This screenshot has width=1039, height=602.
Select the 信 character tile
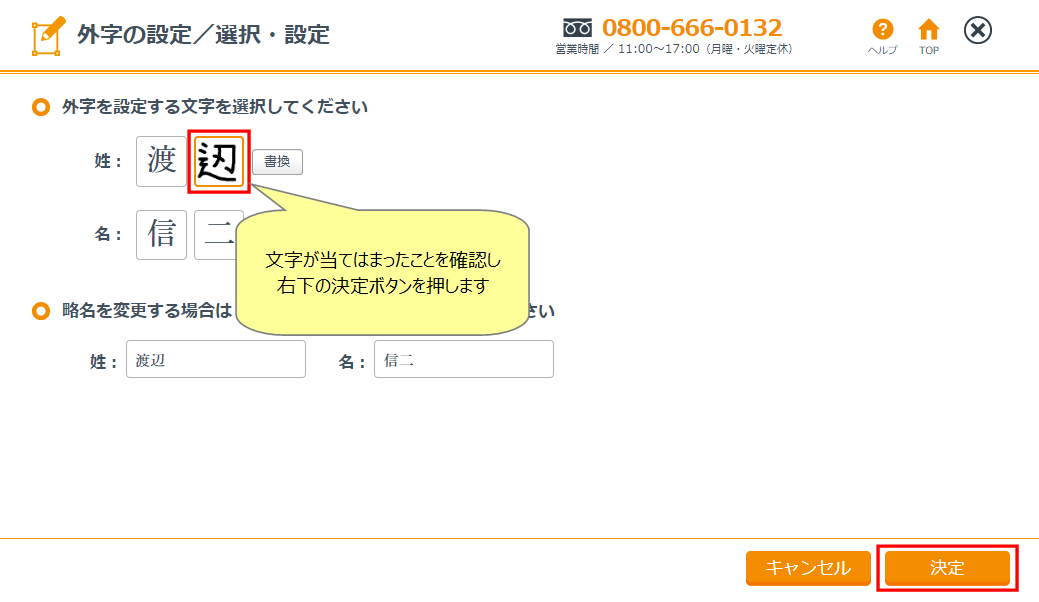[162, 234]
